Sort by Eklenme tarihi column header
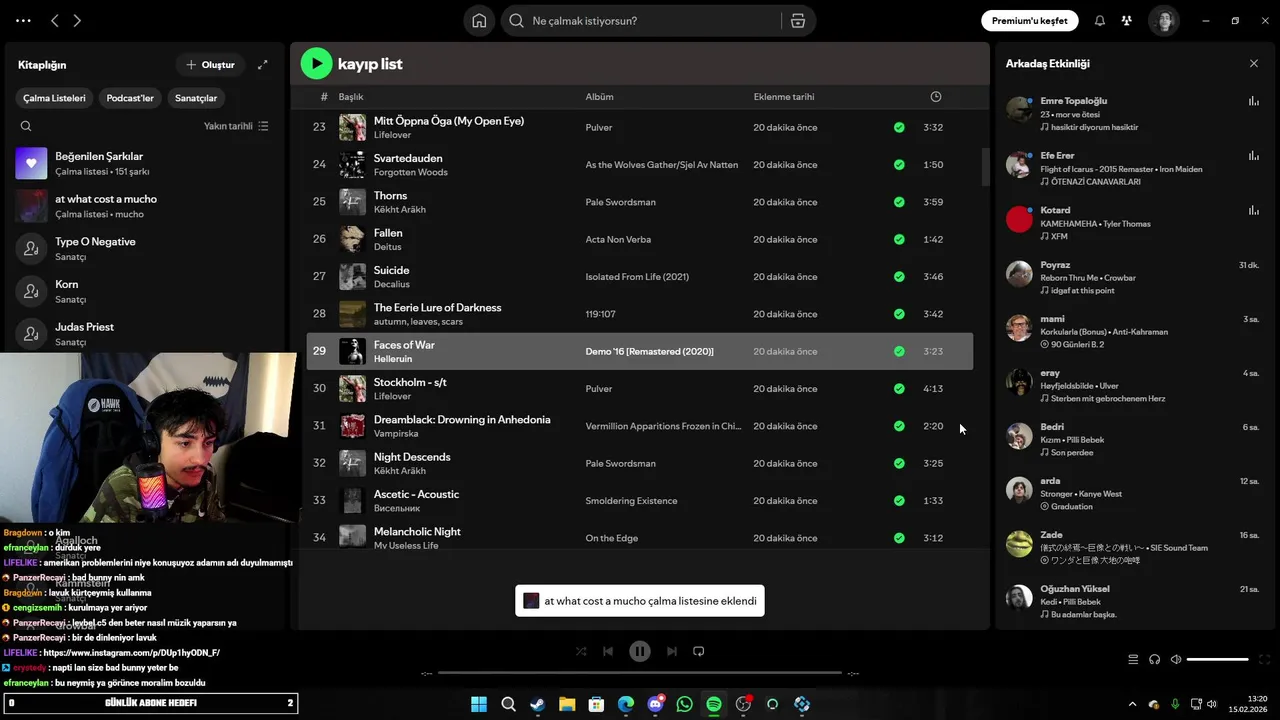 pyautogui.click(x=784, y=97)
